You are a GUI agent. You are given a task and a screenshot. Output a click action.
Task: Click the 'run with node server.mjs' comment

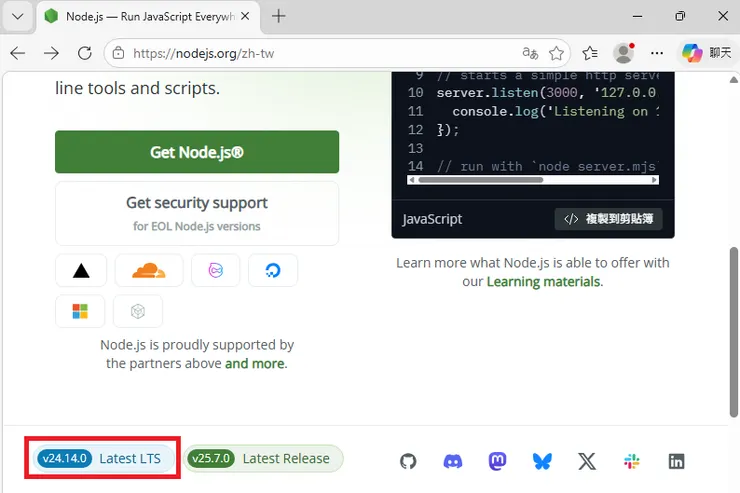click(547, 166)
